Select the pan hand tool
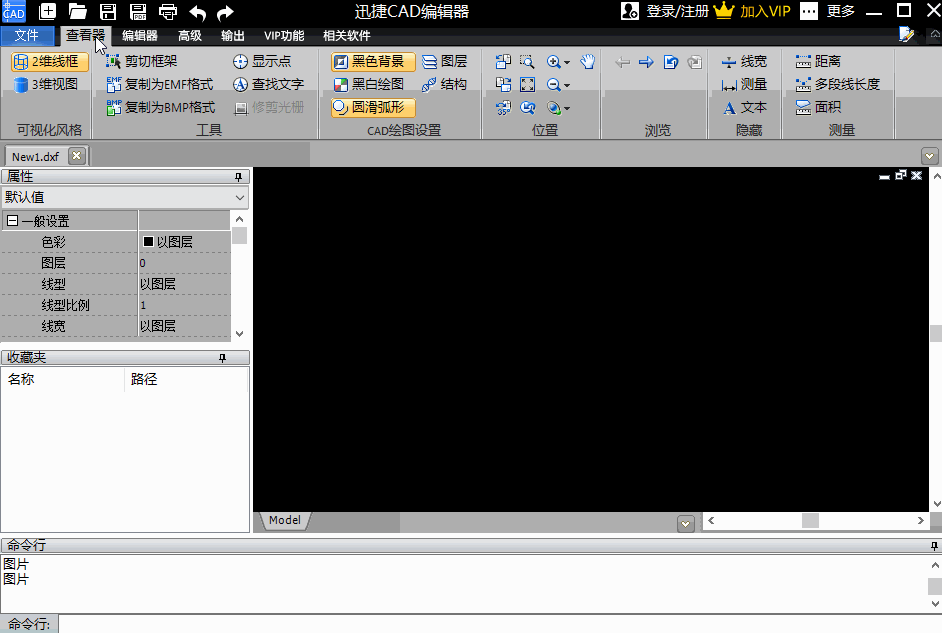The width and height of the screenshot is (942, 633). 587,62
